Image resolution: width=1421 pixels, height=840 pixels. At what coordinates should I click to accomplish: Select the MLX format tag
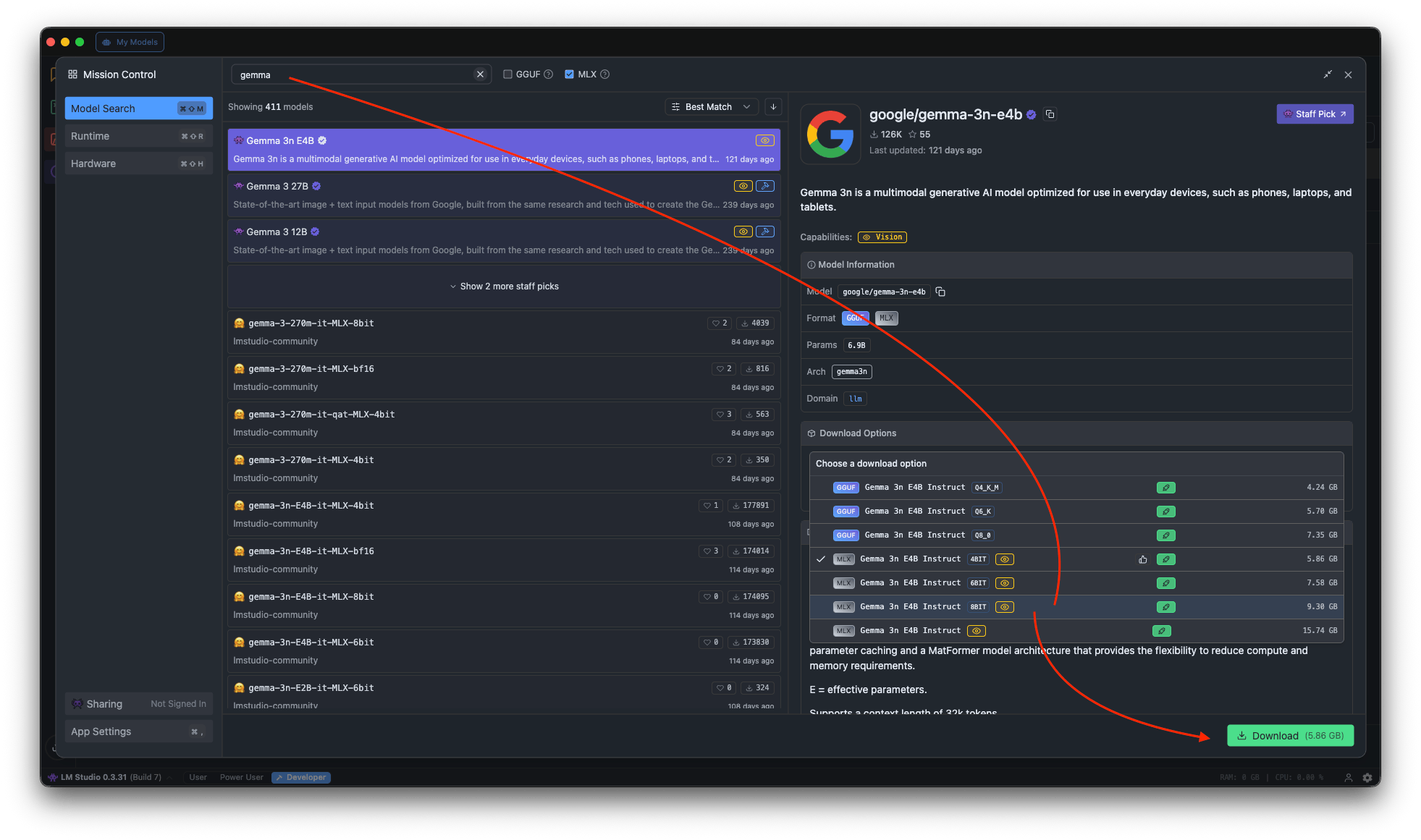887,318
